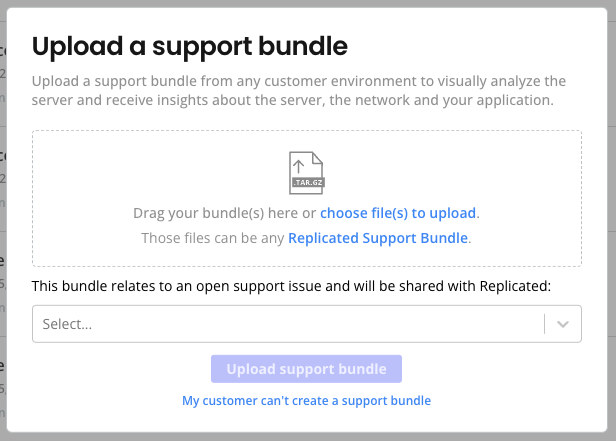The width and height of the screenshot is (616, 441).
Task: Click the "Drag your bundle(s) here" text
Action: click(224, 213)
